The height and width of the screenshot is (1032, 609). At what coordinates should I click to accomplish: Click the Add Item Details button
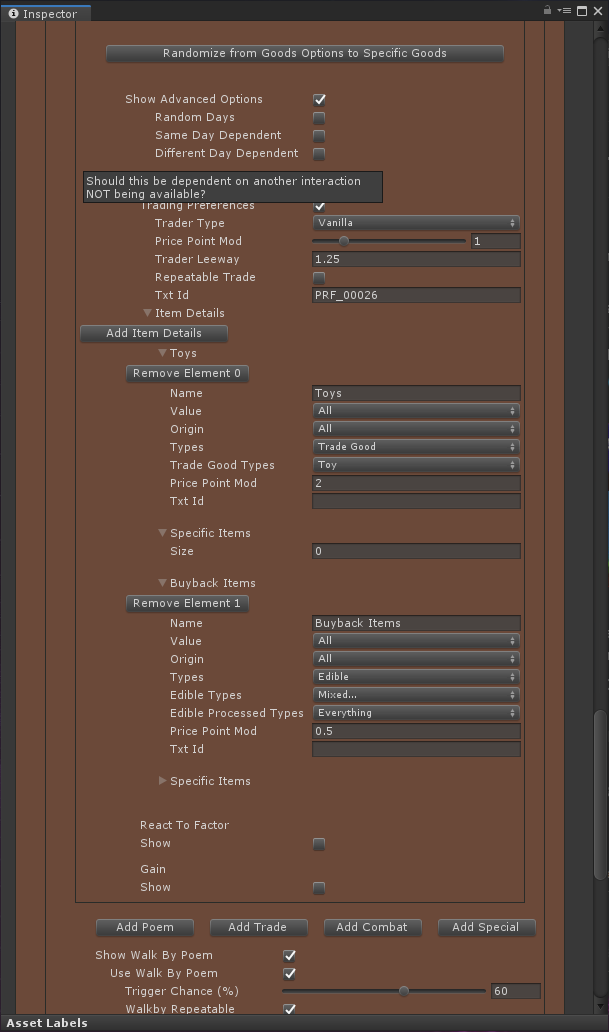154,334
